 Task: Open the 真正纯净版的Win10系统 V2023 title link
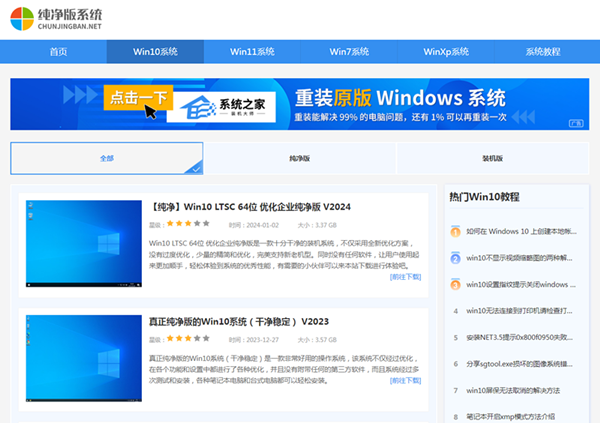pyautogui.click(x=239, y=322)
